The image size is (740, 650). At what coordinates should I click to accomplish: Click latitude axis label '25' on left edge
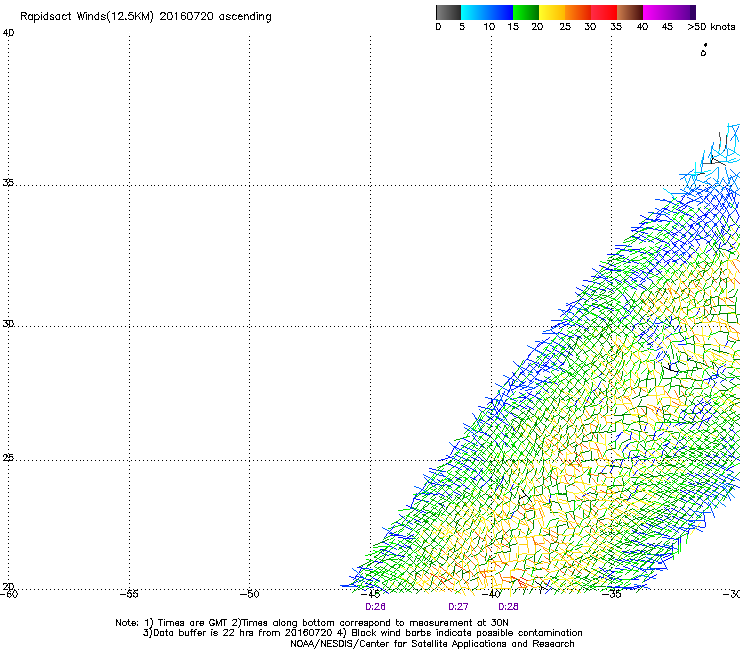(x=8, y=458)
